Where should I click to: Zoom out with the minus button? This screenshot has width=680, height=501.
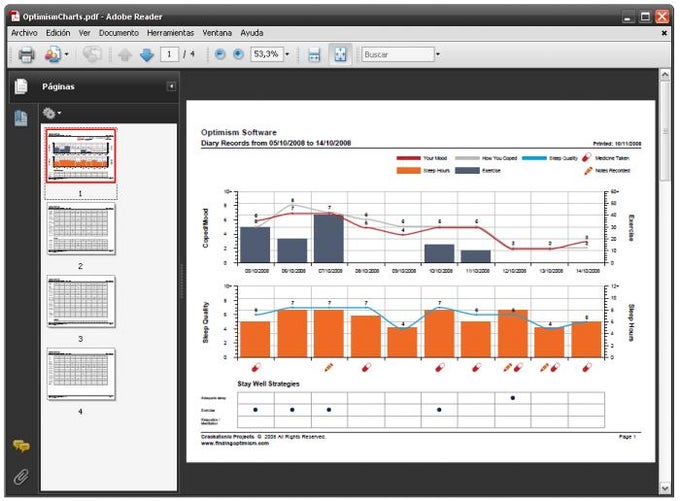[220, 54]
